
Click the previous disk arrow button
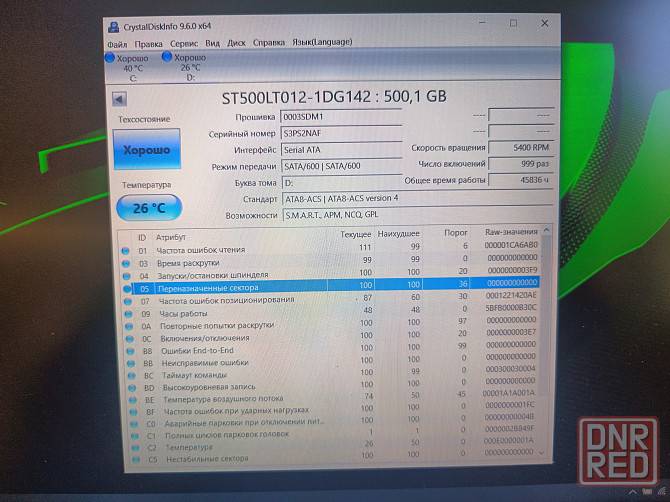point(120,99)
